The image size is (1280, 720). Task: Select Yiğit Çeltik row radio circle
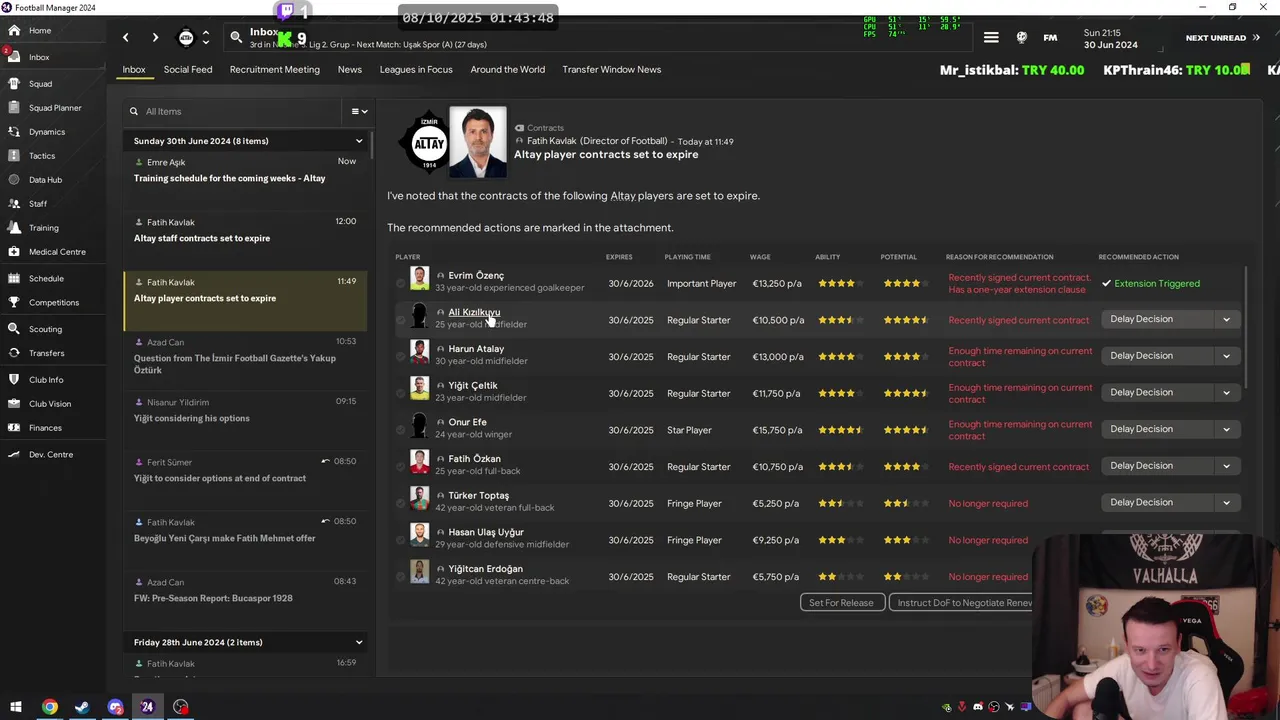(x=401, y=394)
